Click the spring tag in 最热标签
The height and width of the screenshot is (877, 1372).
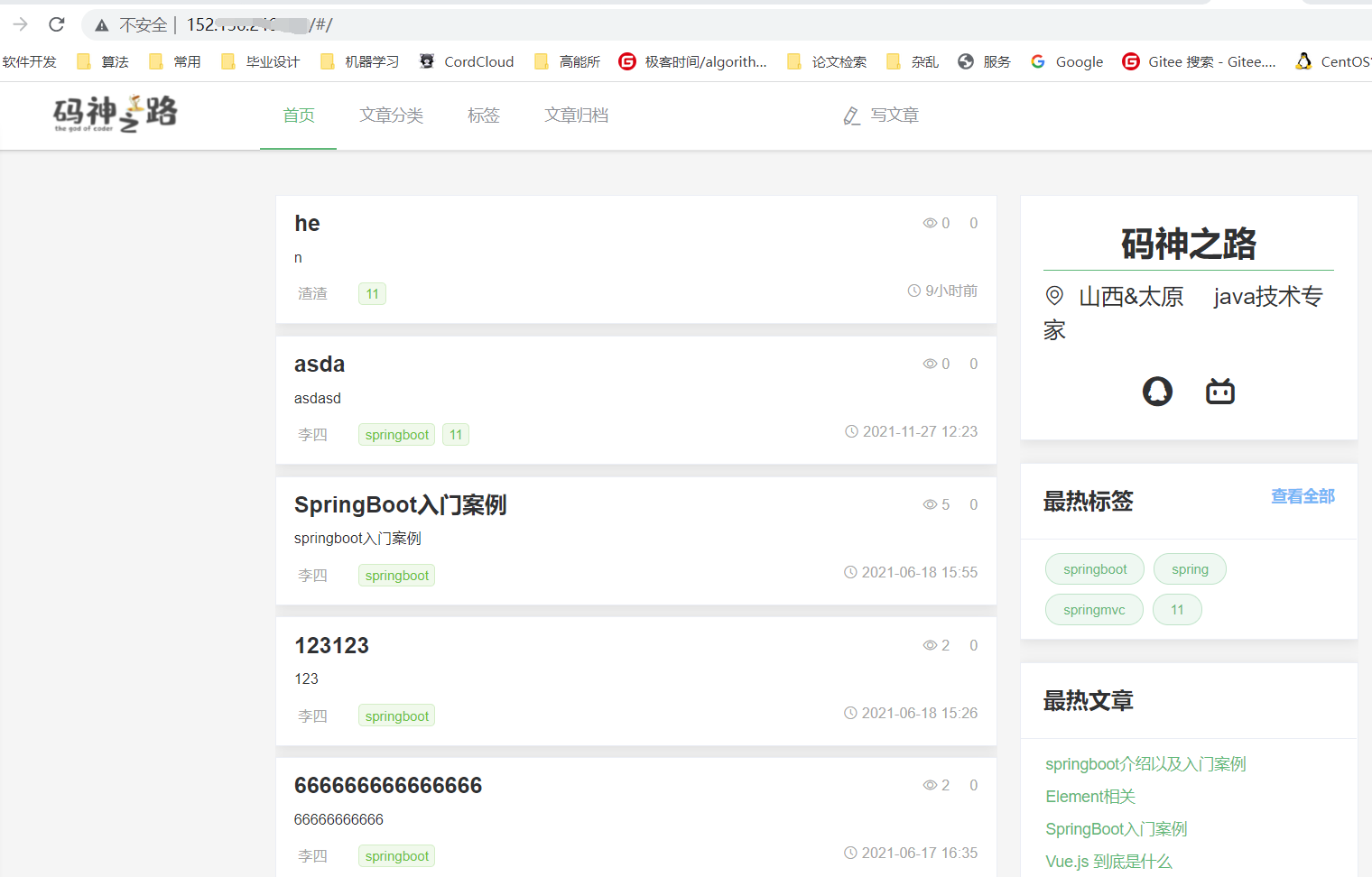1190,568
